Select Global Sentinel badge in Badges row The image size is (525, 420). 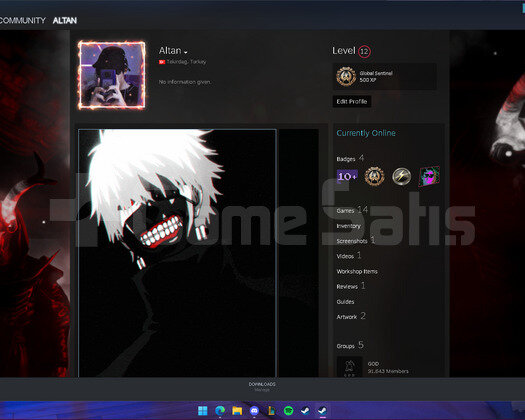coord(374,176)
